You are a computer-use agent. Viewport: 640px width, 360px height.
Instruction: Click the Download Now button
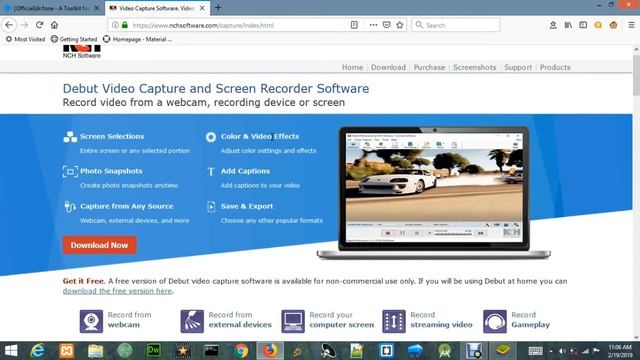tap(99, 245)
